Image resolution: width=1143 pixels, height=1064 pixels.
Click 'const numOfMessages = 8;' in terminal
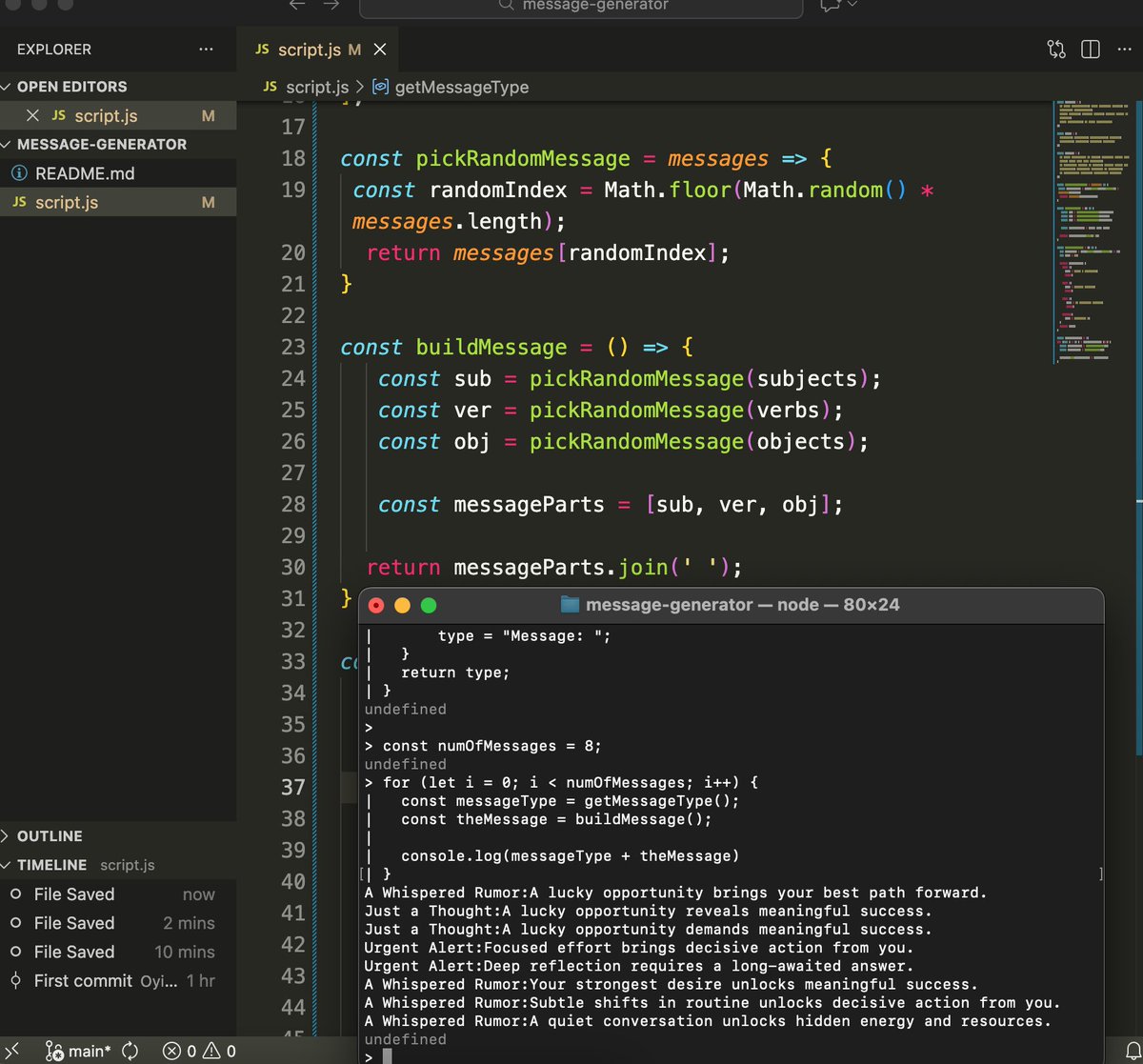pyautogui.click(x=492, y=746)
